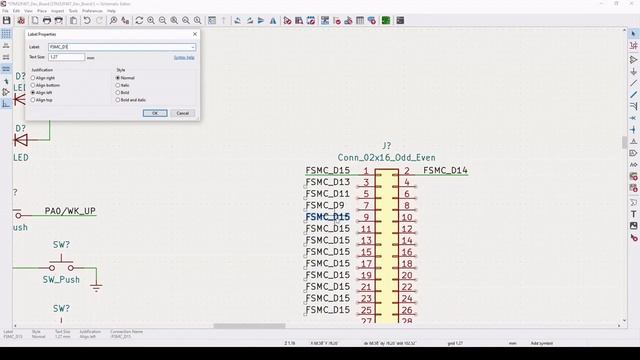Open the Symbol Editor icon

pos(287,20)
